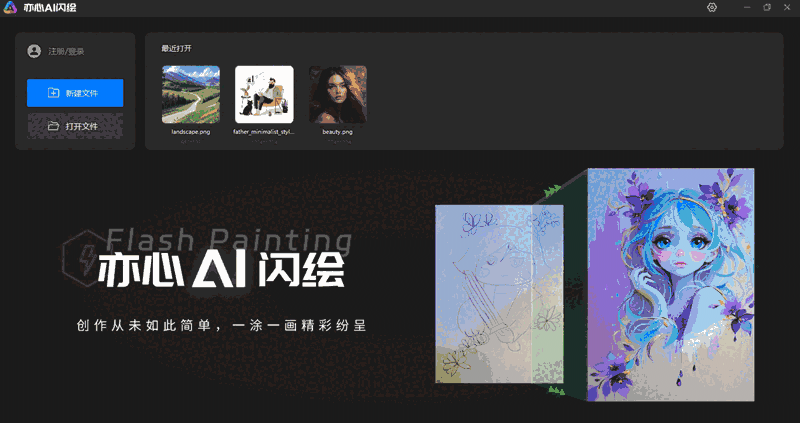Open the landscape.png thumbnail
The width and height of the screenshot is (800, 423).
click(x=191, y=94)
